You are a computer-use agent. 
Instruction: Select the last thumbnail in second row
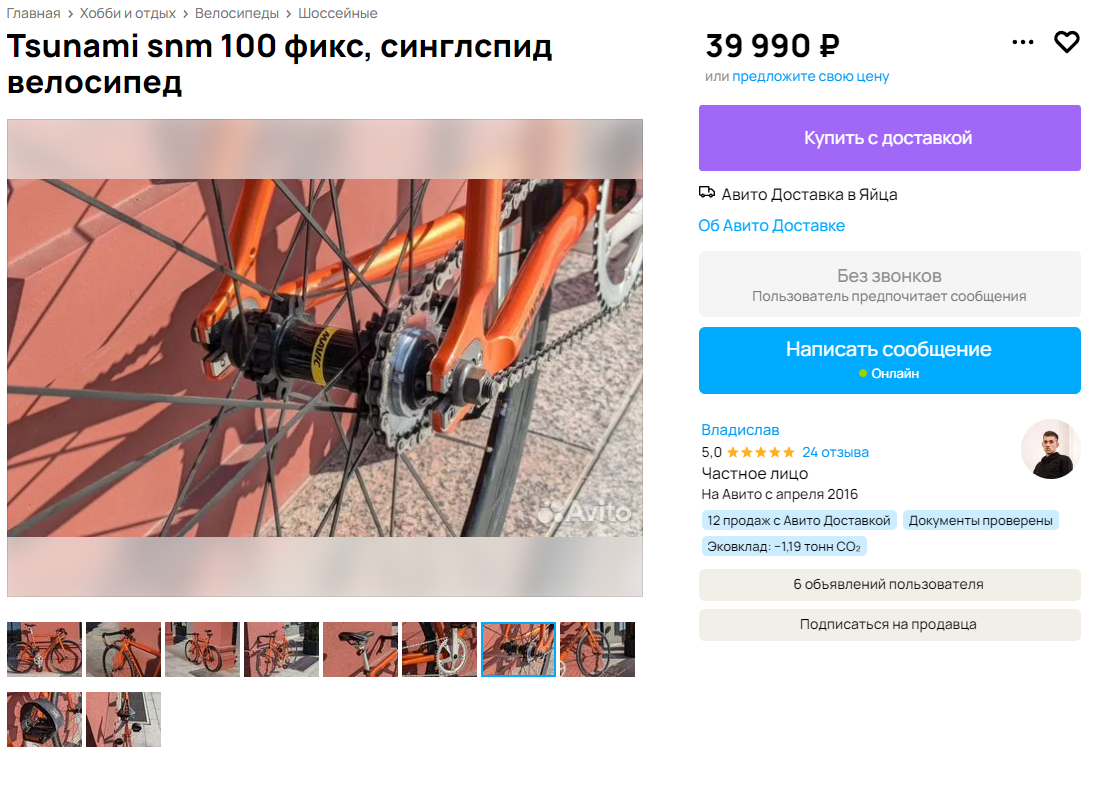pyautogui.click(x=124, y=719)
